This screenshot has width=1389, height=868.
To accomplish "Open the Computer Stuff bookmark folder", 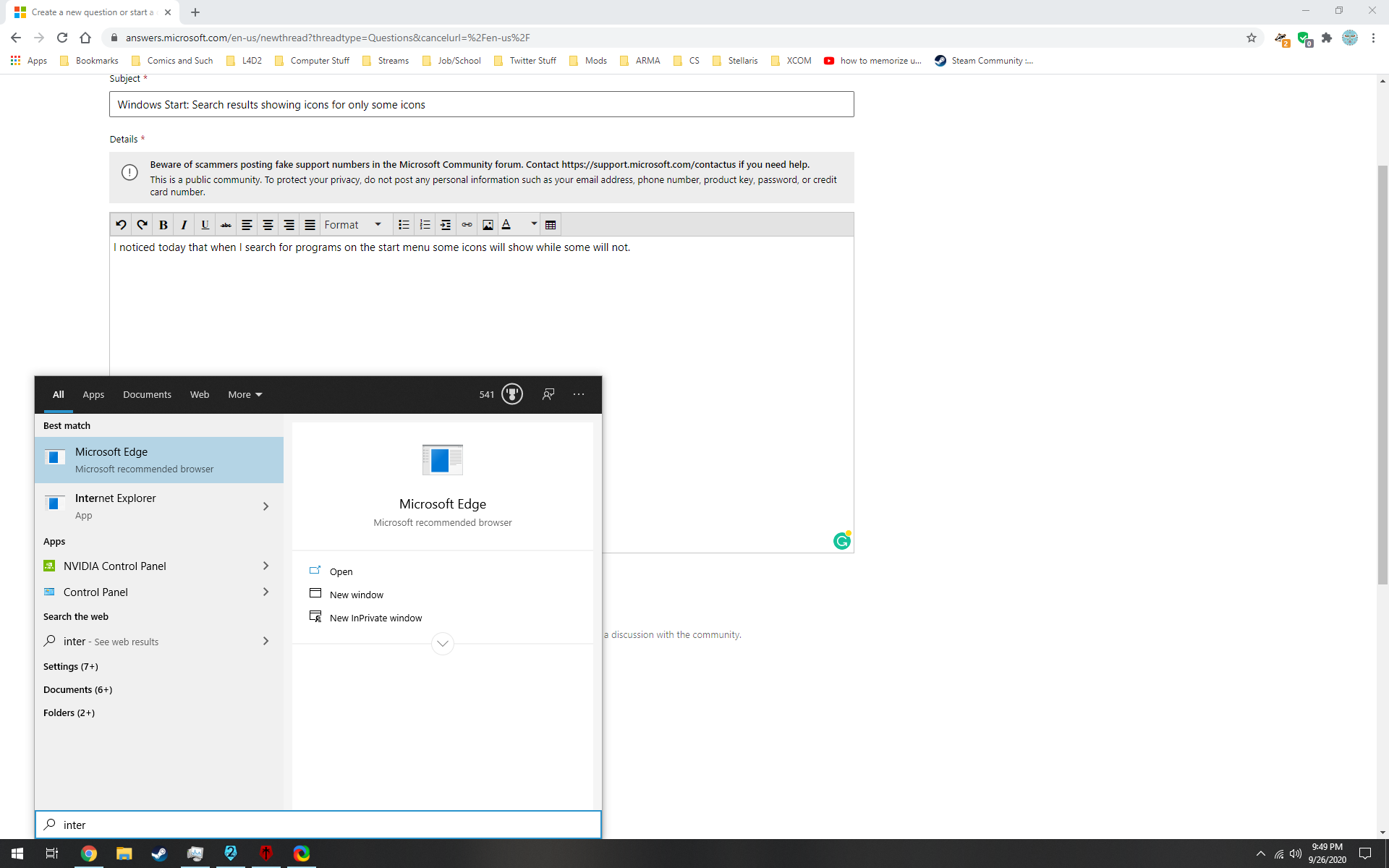I will [x=313, y=61].
